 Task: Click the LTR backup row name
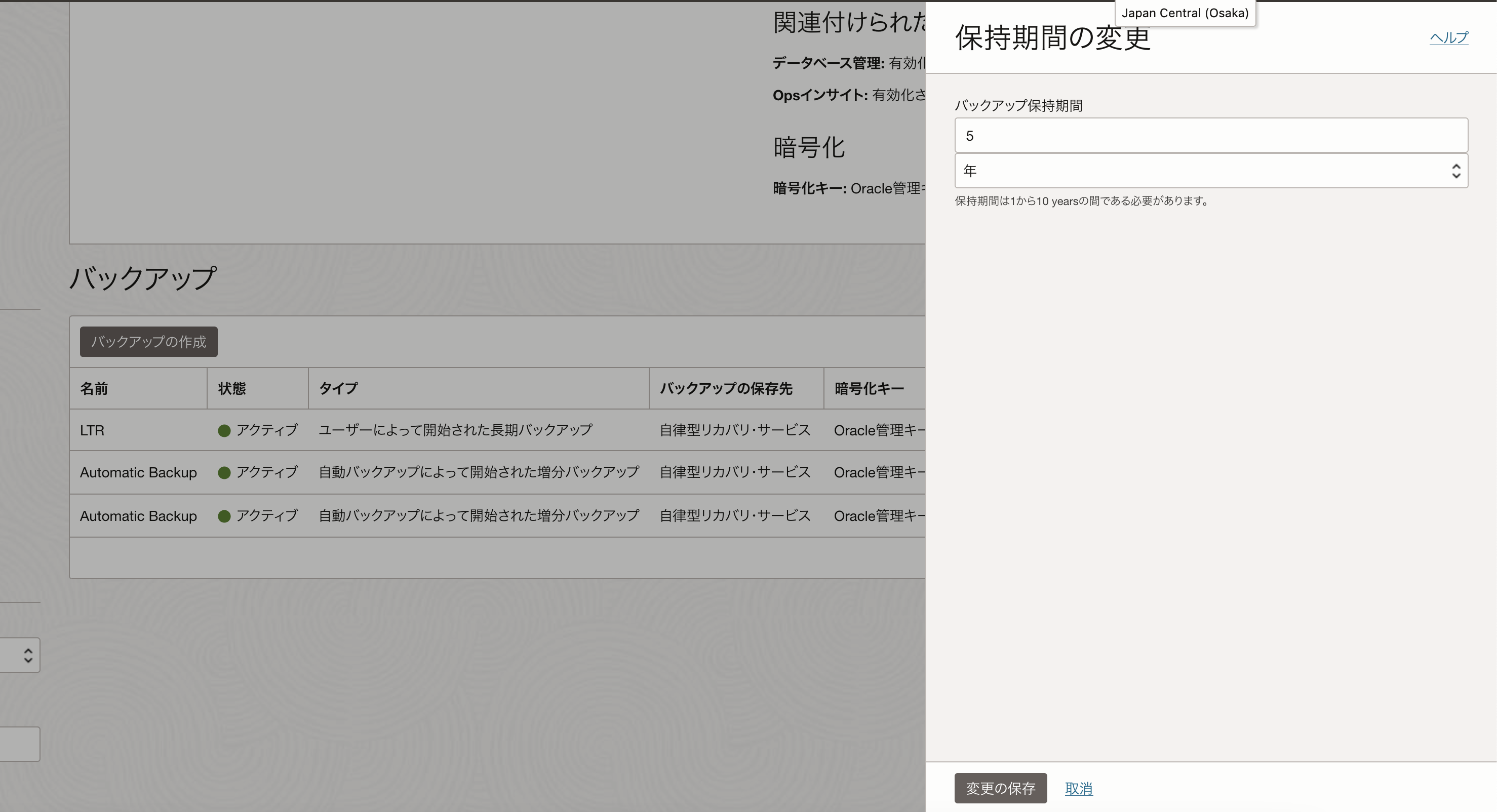[x=92, y=430]
